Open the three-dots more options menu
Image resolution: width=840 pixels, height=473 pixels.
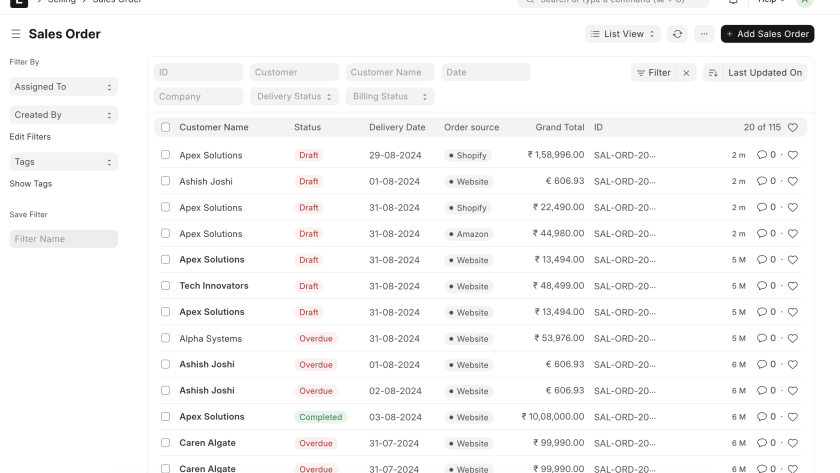pos(703,34)
